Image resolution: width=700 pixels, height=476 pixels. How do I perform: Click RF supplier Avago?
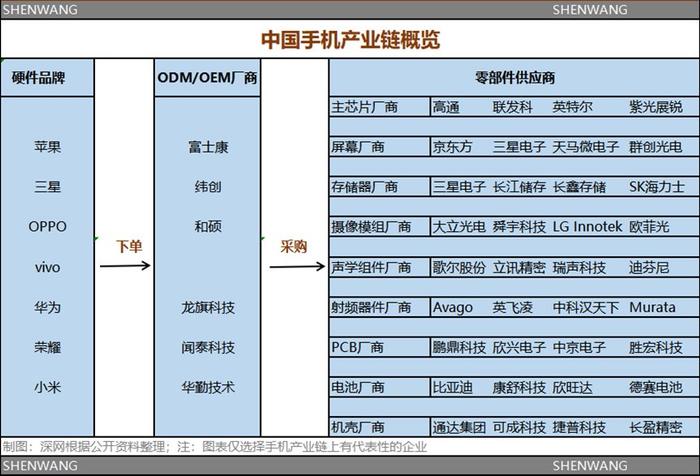point(453,307)
